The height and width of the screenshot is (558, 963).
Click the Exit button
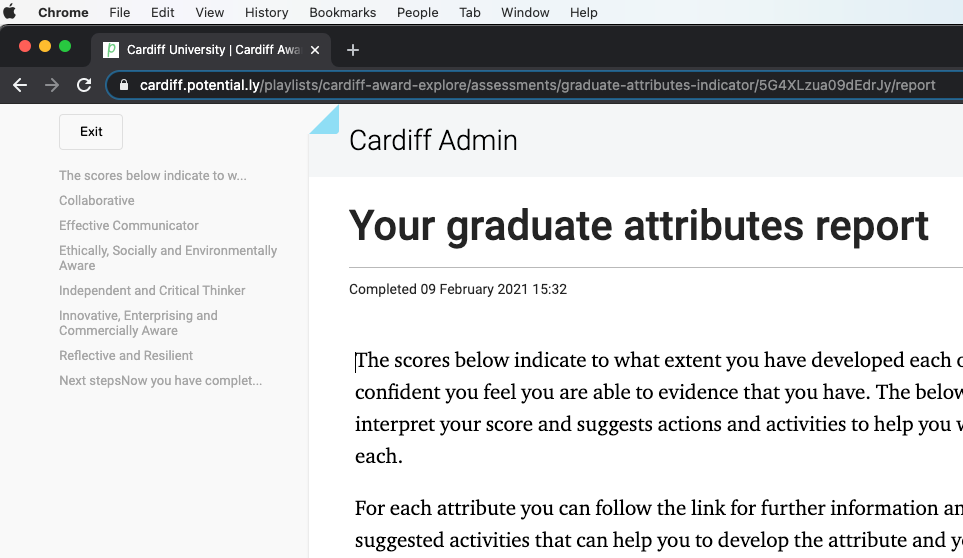tap(91, 132)
